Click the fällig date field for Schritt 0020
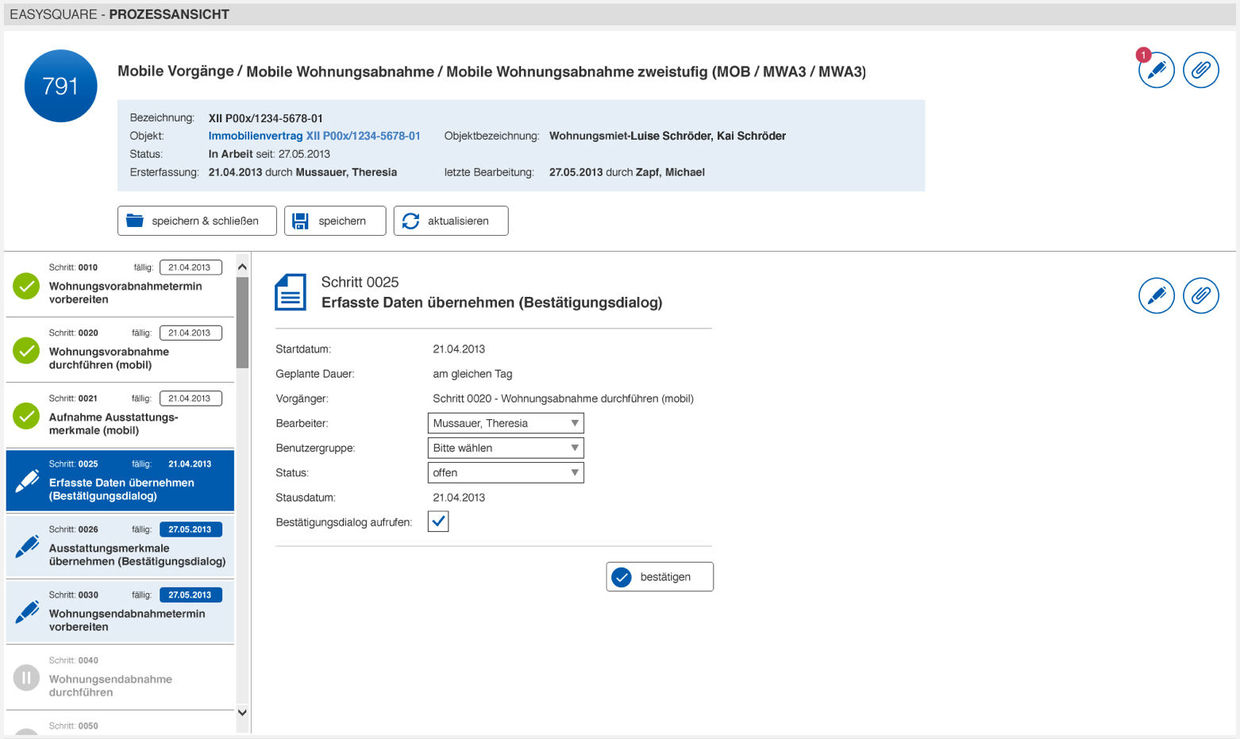1240x739 pixels. click(x=190, y=332)
